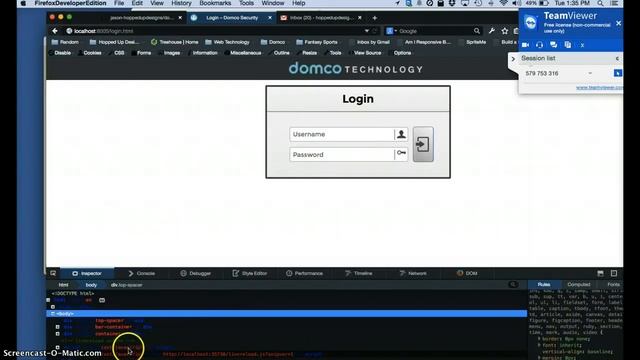Screen dimensions: 640x360
Task: Open the URL bar history dropdown arrow
Action: [x=367, y=31]
